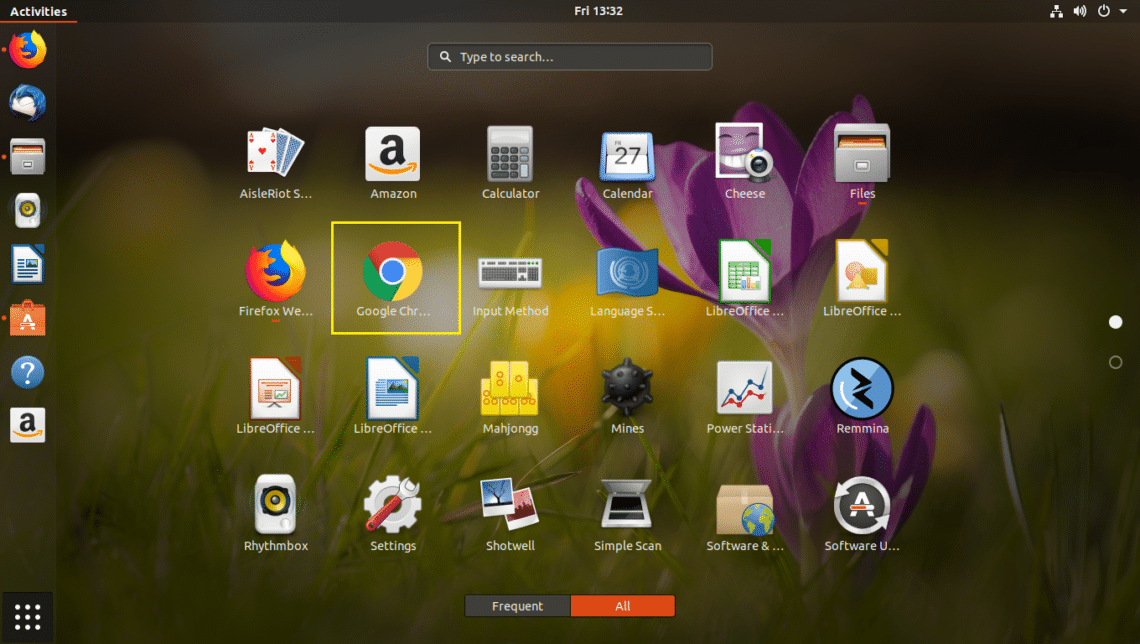1140x644 pixels.
Task: Click Firefox icon in the dock
Action: pos(28,49)
